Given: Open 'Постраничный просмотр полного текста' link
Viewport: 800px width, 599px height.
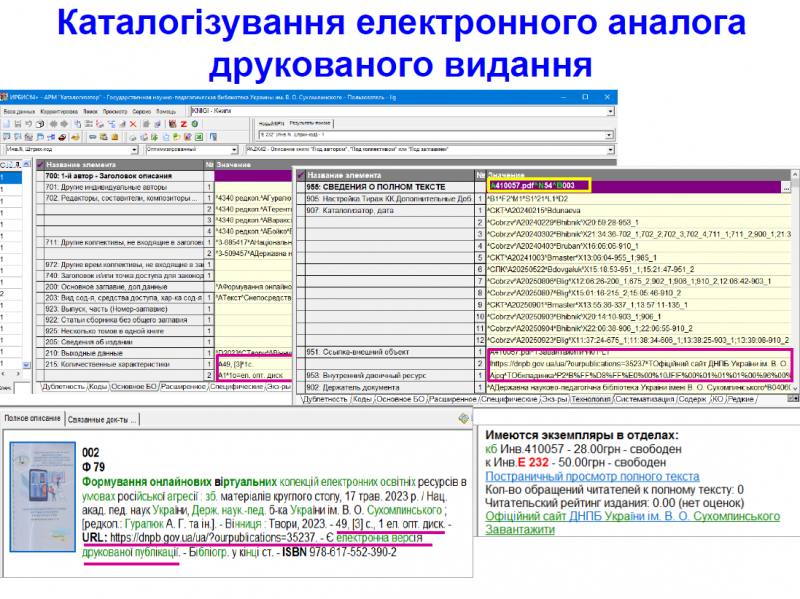Looking at the screenshot, I should coord(591,477).
